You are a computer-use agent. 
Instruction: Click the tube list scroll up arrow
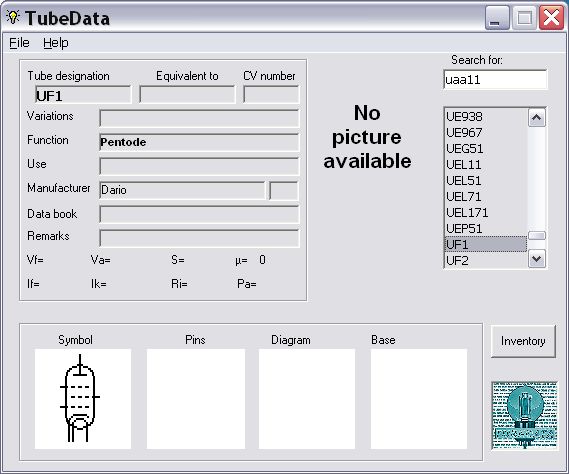pos(537,118)
